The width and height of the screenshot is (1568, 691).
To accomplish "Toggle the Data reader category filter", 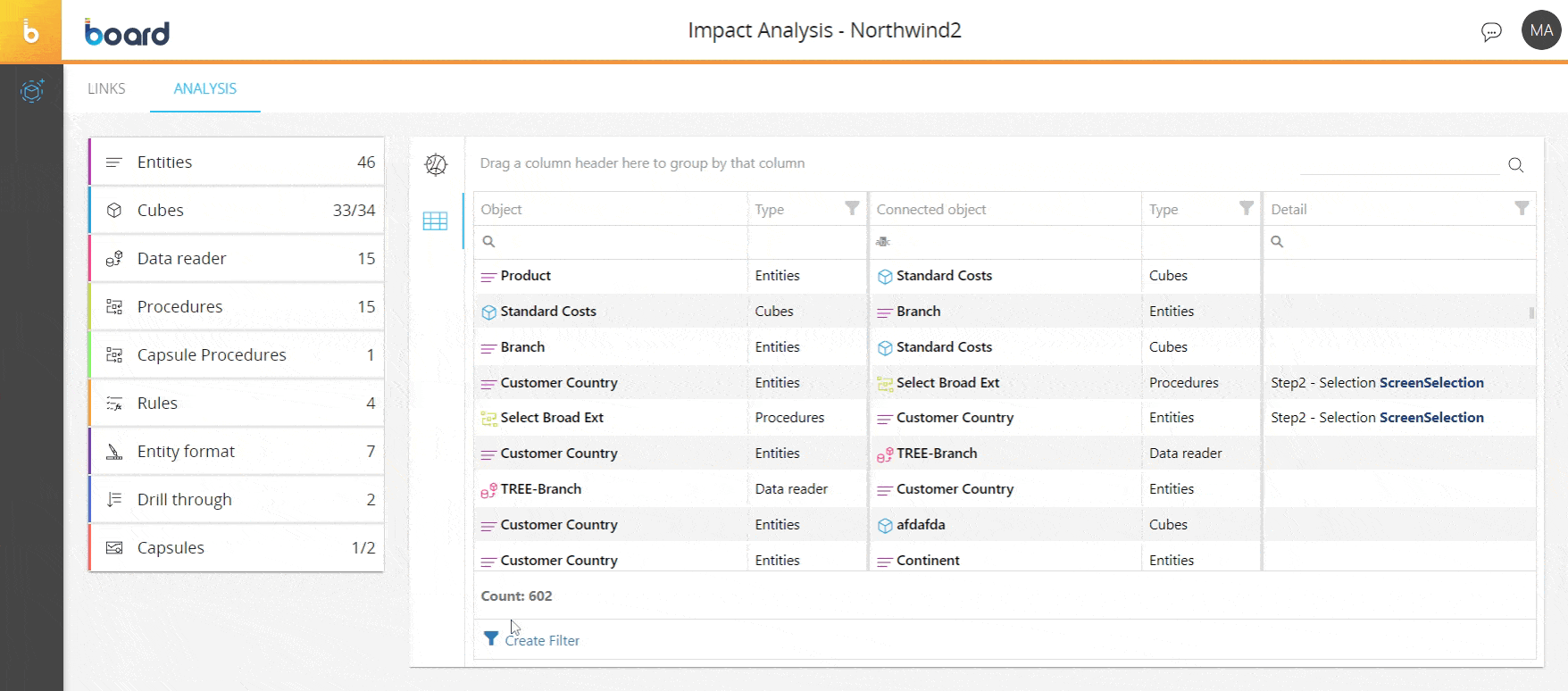I will click(x=237, y=259).
